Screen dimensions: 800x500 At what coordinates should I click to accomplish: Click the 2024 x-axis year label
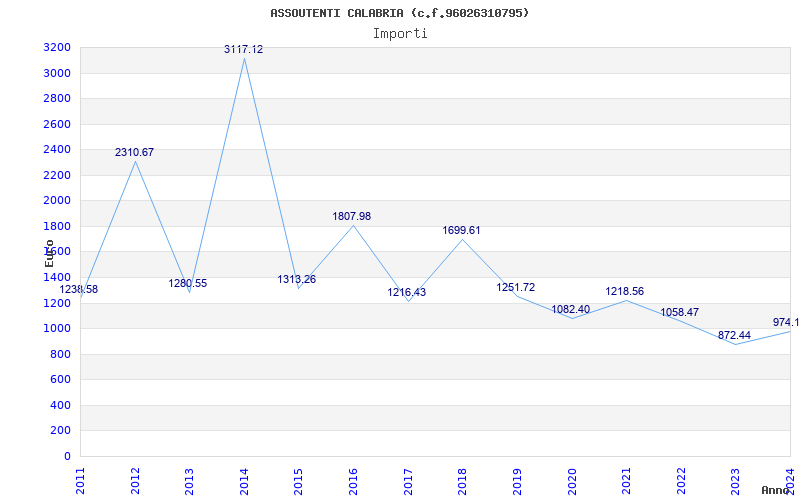790,481
